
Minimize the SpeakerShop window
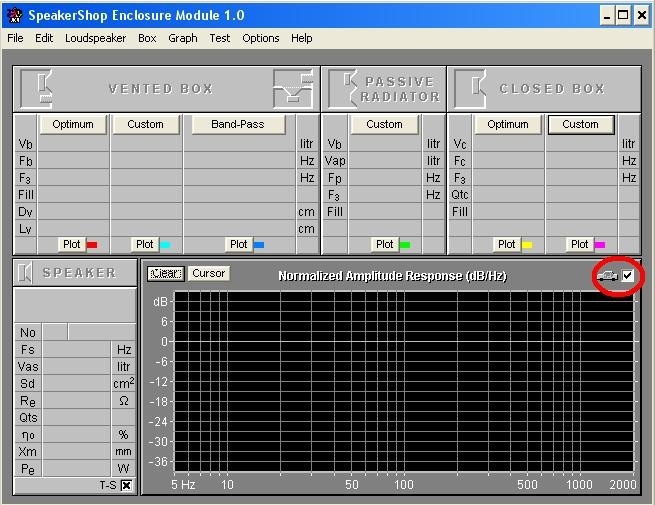[607, 16]
